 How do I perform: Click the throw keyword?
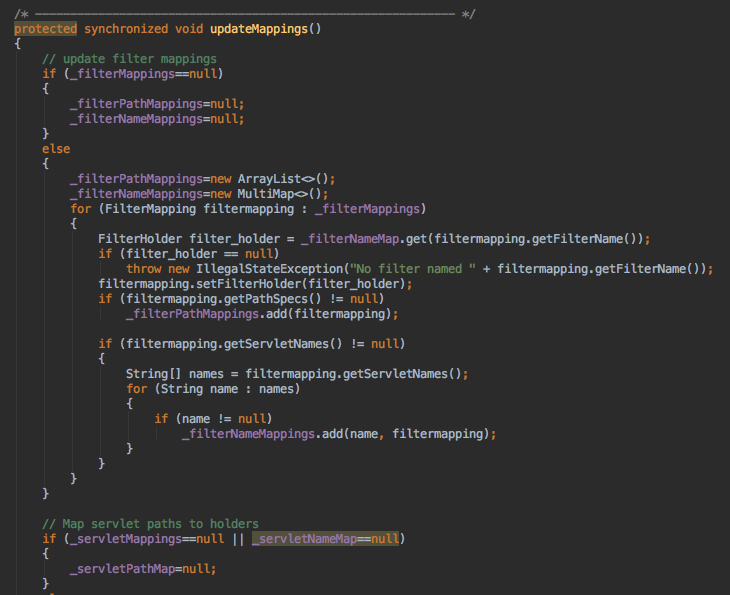[x=145, y=268]
